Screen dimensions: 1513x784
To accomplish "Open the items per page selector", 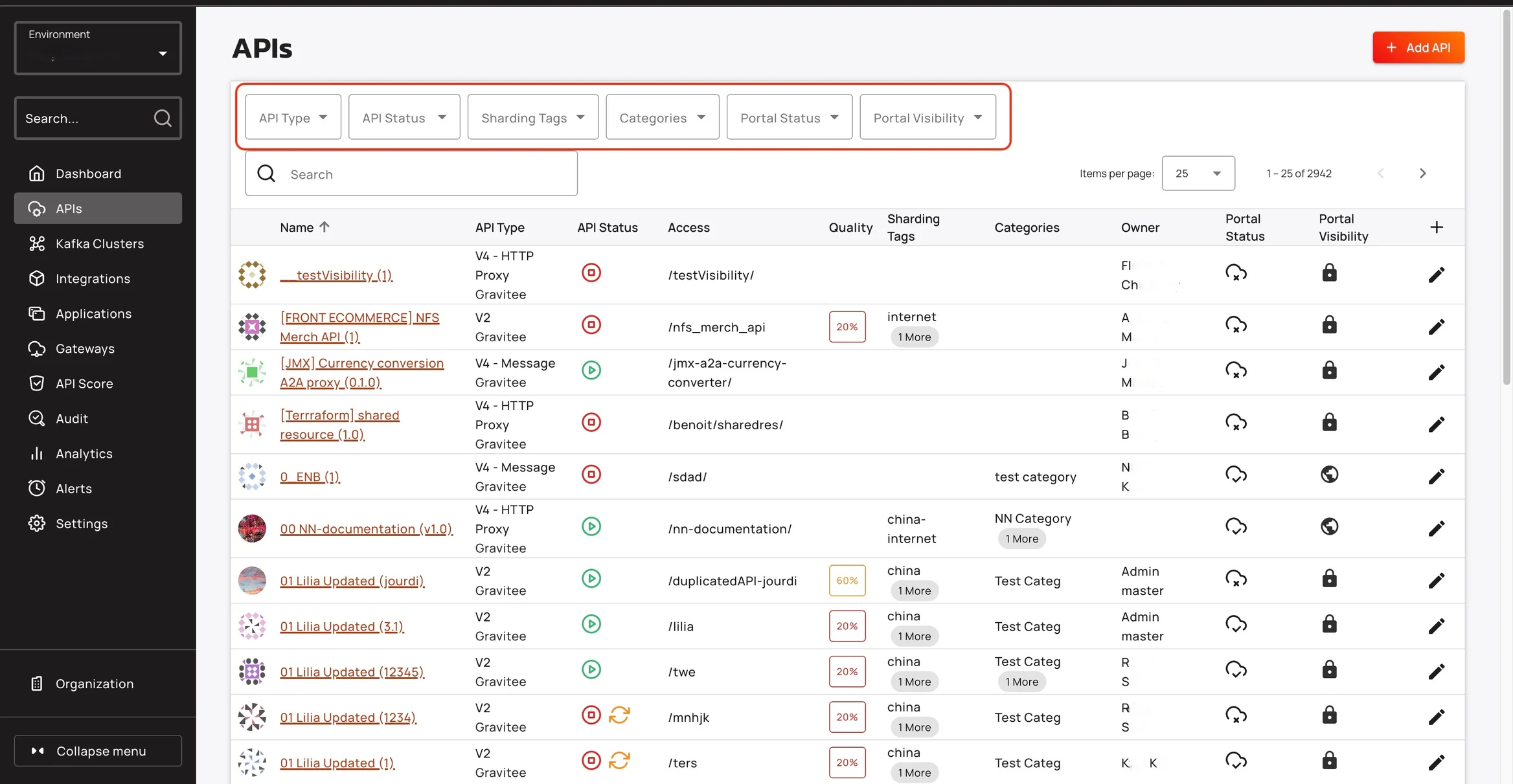I will pos(1198,174).
